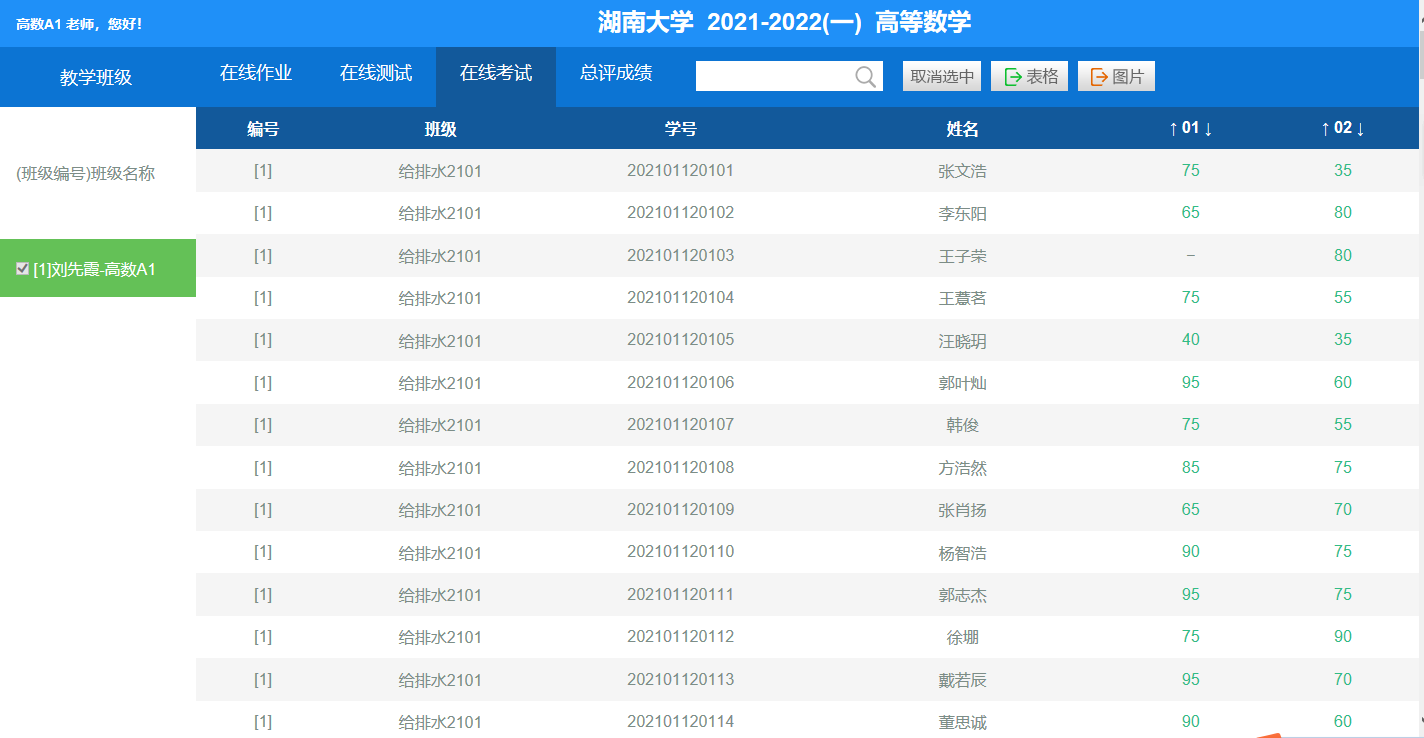Click student ID 202101120106

click(x=681, y=382)
